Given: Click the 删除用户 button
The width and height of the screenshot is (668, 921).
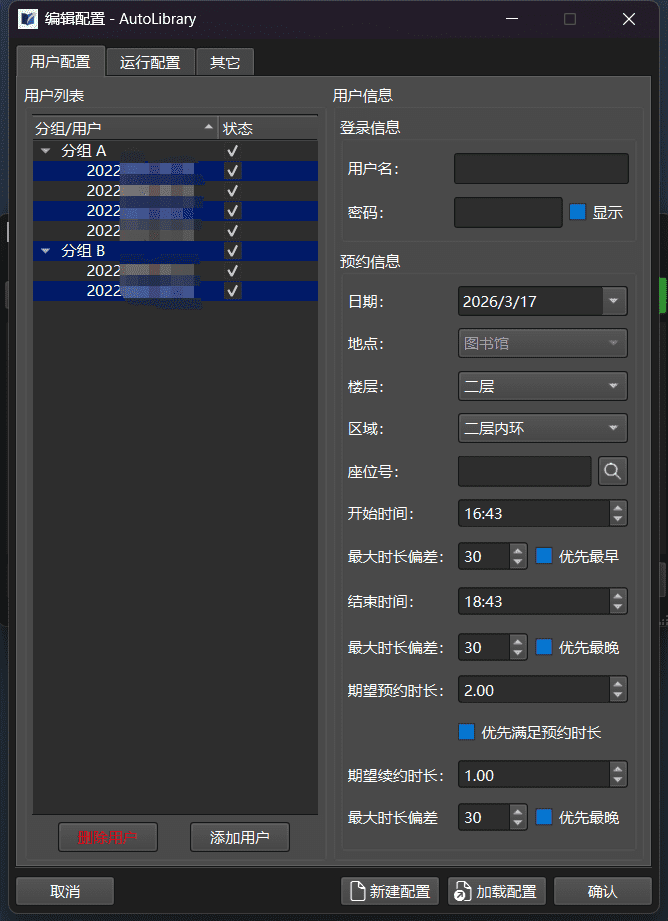Looking at the screenshot, I should pos(108,837).
